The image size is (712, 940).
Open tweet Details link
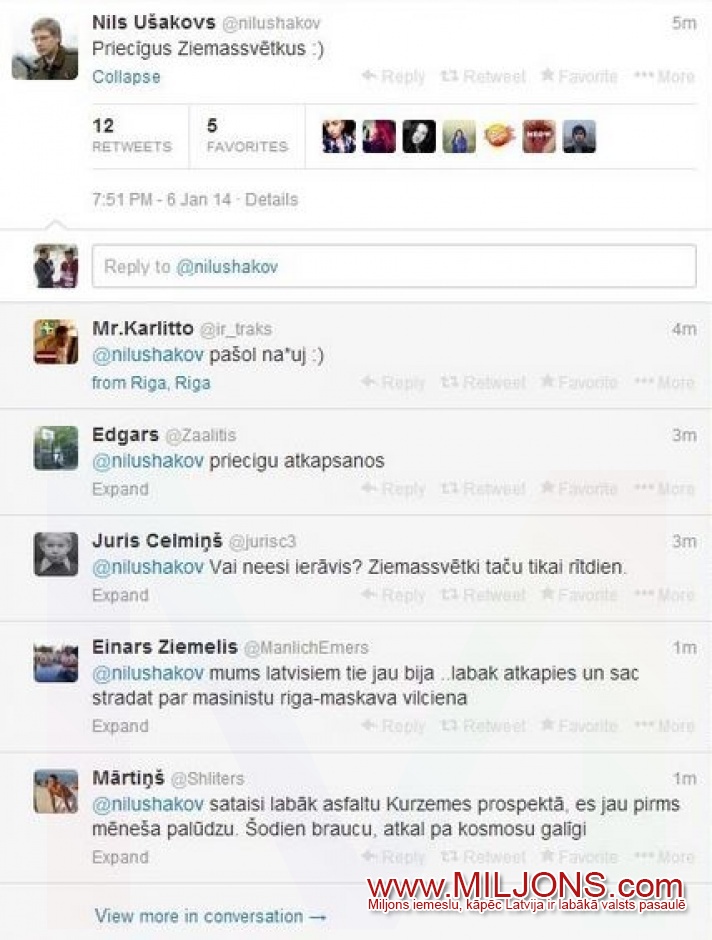point(271,200)
